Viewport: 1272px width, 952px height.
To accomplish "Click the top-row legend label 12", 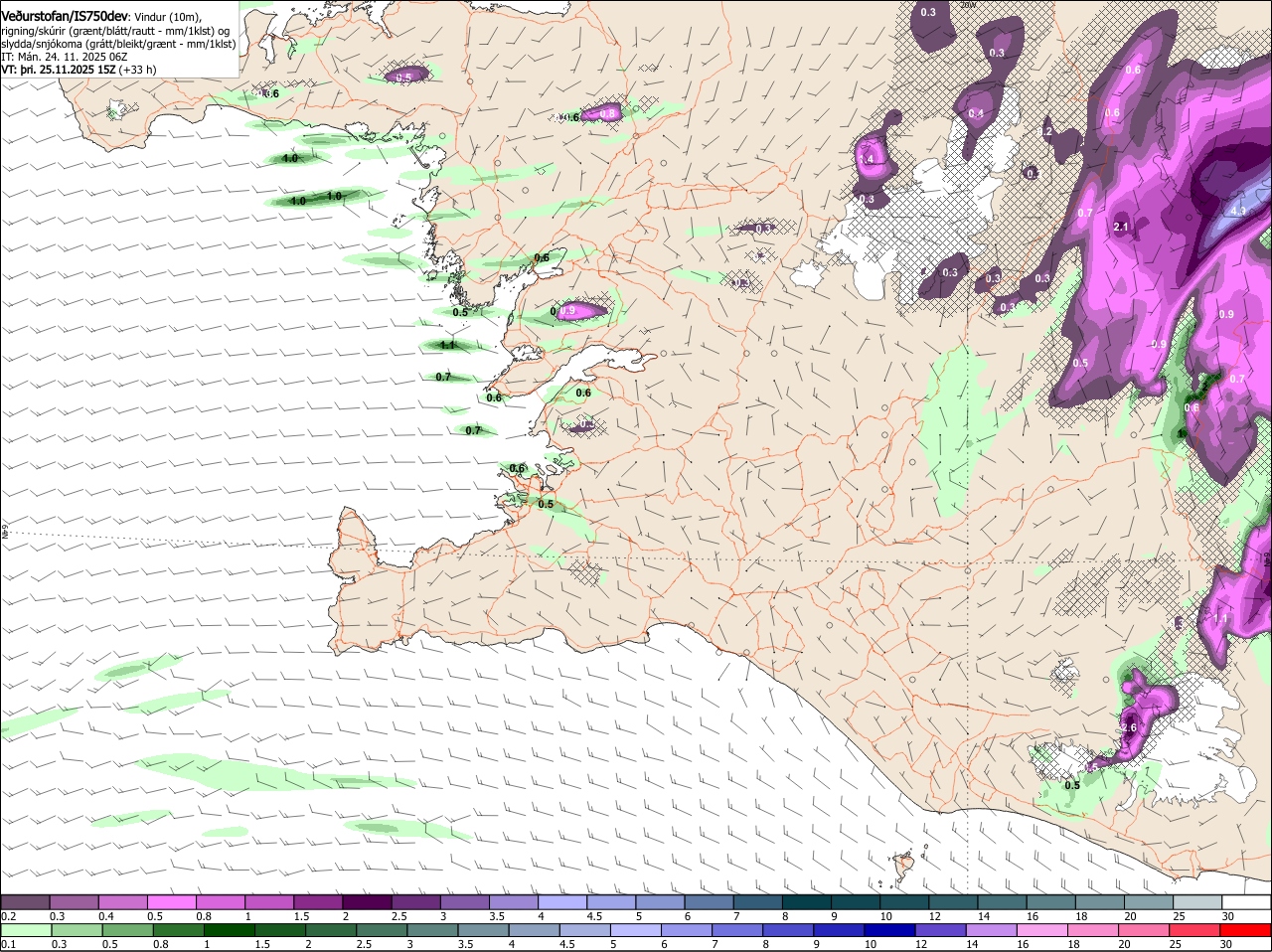I will click(x=935, y=916).
